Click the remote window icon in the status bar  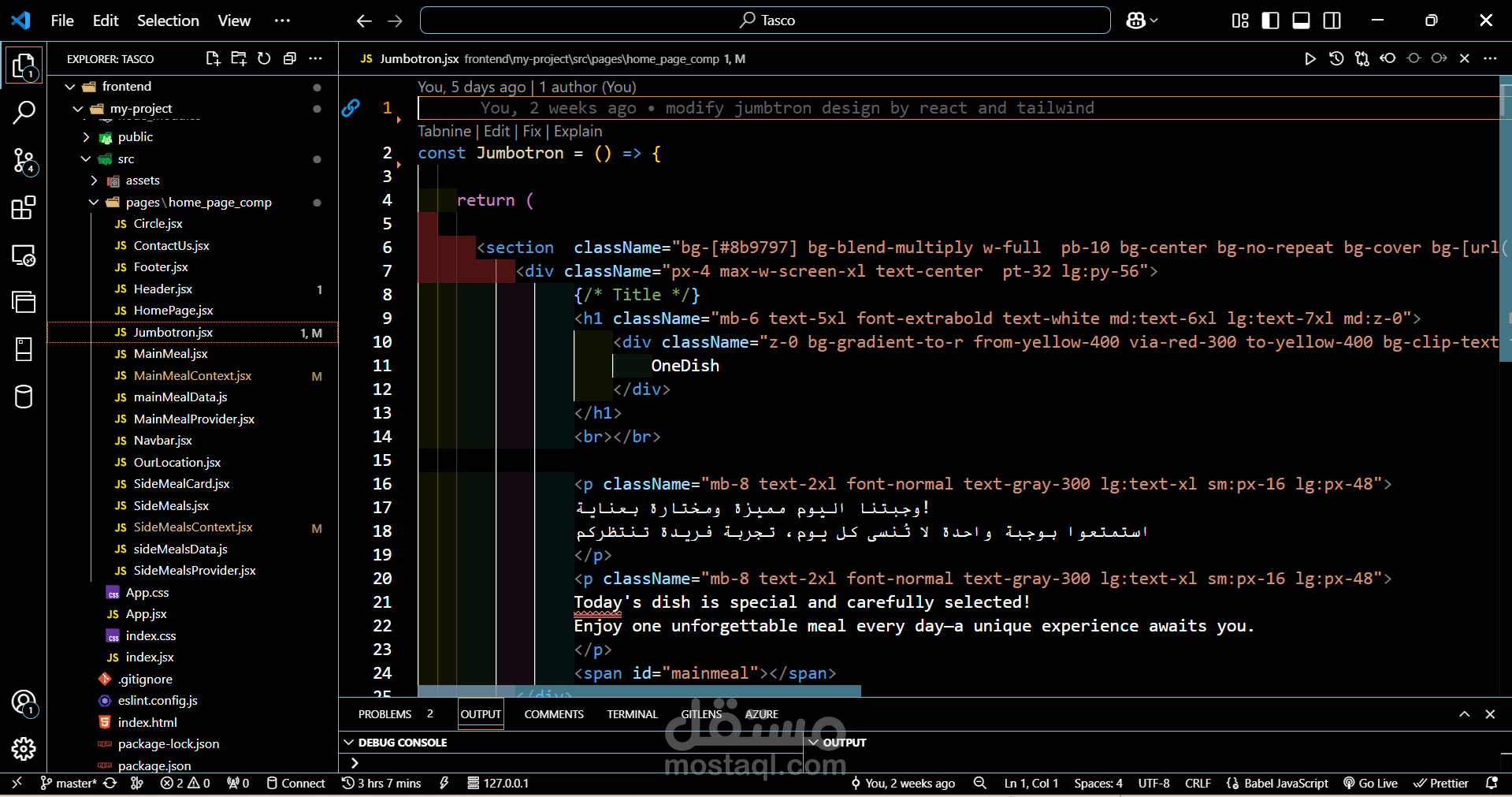pyautogui.click(x=17, y=783)
